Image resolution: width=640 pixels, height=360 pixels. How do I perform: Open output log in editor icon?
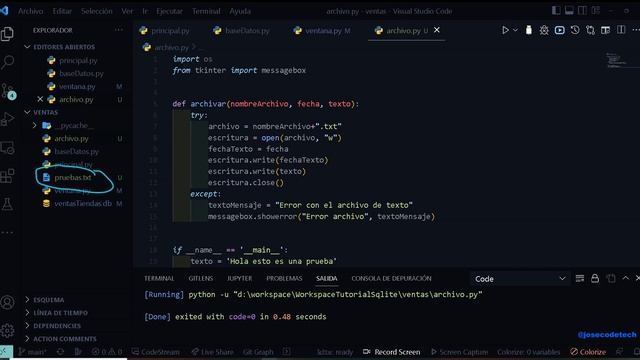tap(611, 278)
